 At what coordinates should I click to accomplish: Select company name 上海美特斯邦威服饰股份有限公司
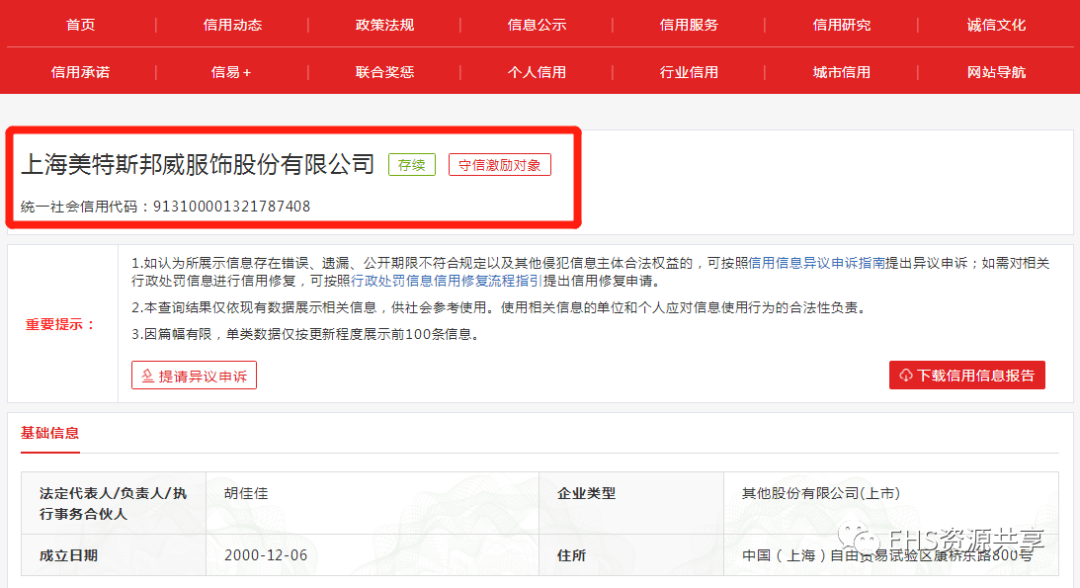[198, 165]
